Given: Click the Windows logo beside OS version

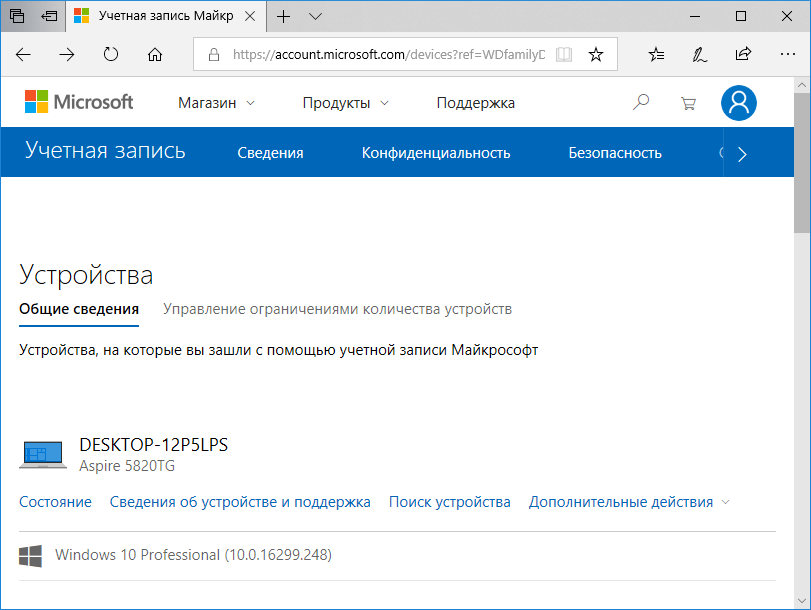Looking at the screenshot, I should [x=31, y=556].
